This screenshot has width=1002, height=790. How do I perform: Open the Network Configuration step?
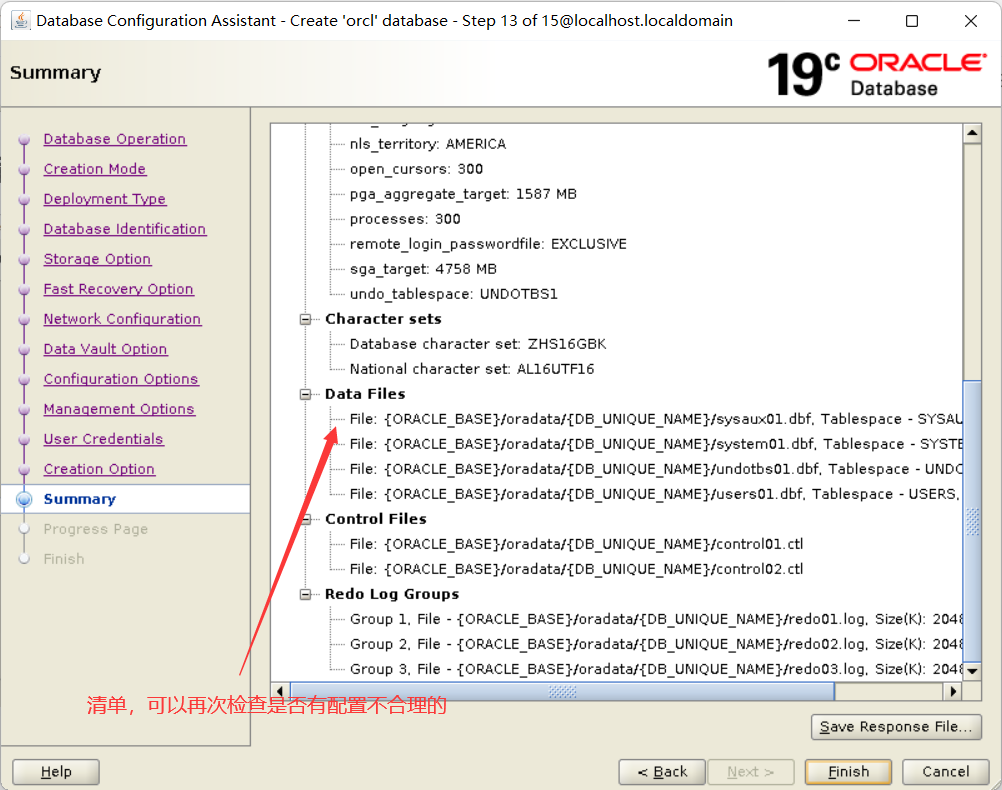122,319
